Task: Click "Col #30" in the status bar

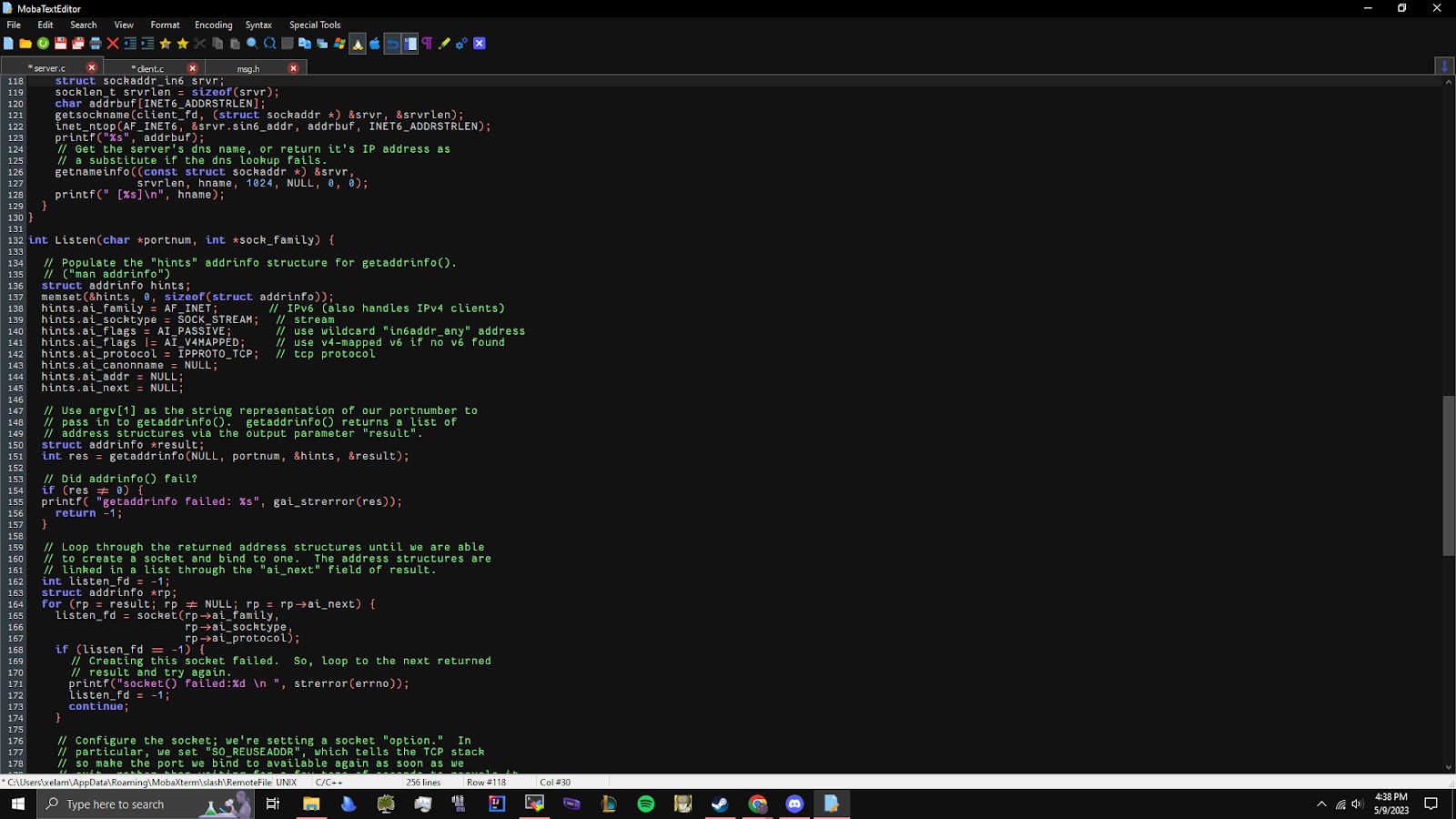Action: tap(555, 783)
